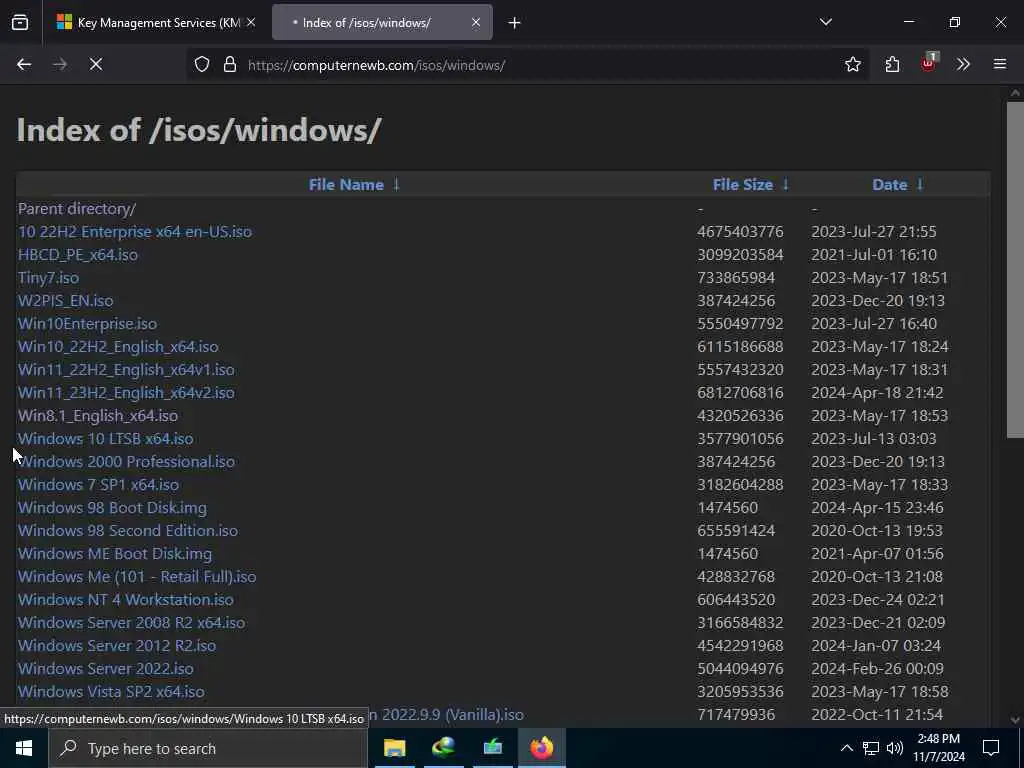Download W2PIS_EN.iso file
This screenshot has height=768, width=1024.
click(x=65, y=300)
